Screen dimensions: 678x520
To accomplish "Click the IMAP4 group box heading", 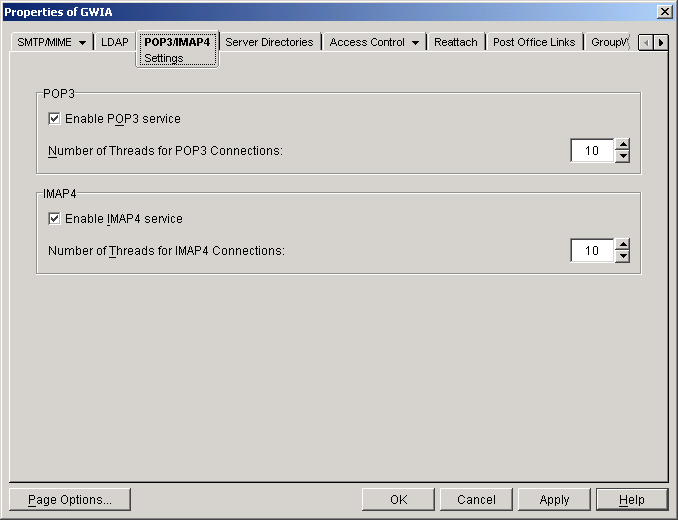I will (x=60, y=194).
